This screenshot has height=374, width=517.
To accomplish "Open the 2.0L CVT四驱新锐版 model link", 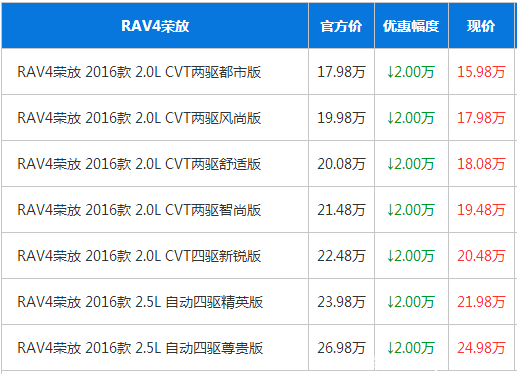I will pyautogui.click(x=139, y=256).
